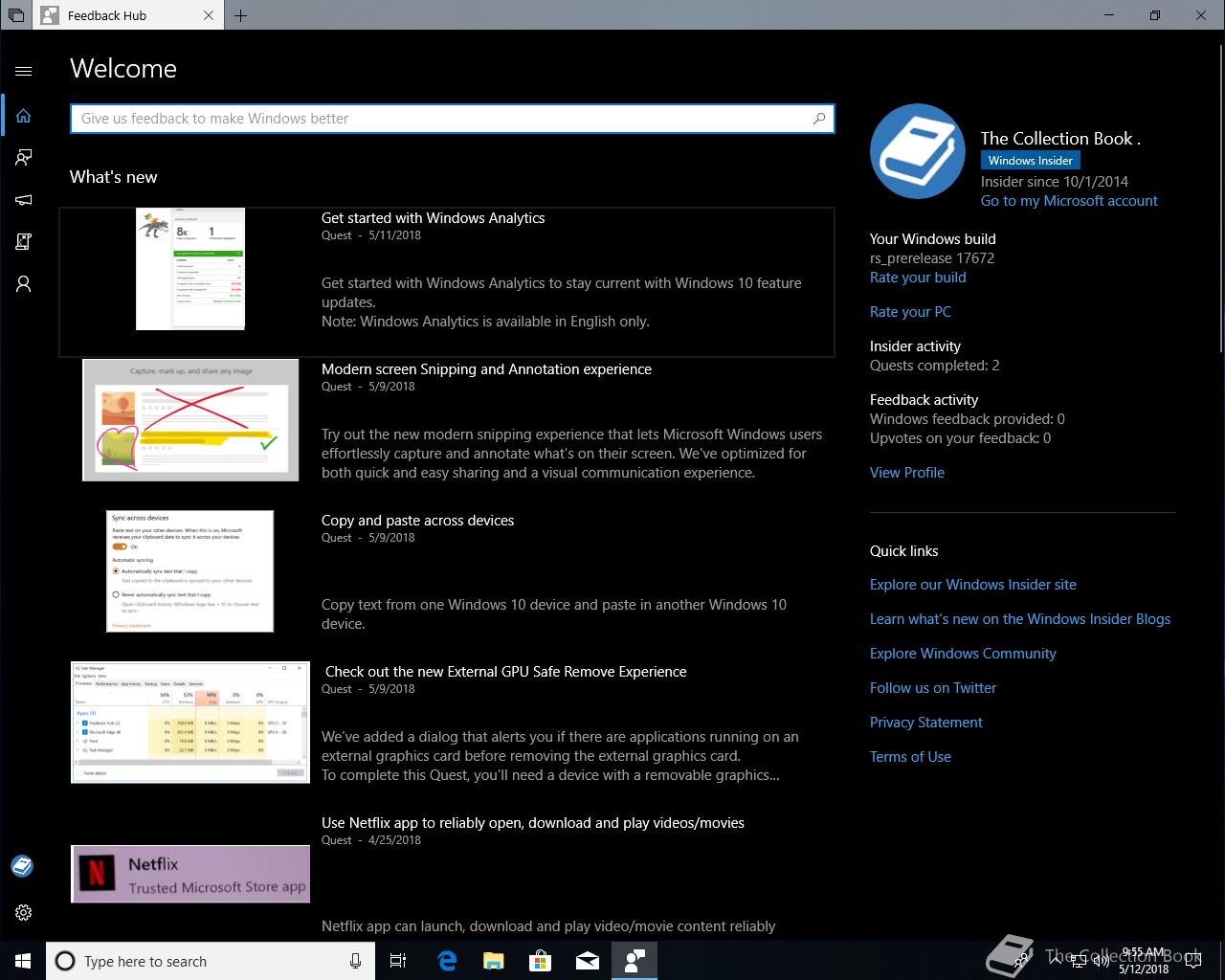The image size is (1225, 980).
Task: Open Task View on taskbar
Action: click(x=398, y=961)
